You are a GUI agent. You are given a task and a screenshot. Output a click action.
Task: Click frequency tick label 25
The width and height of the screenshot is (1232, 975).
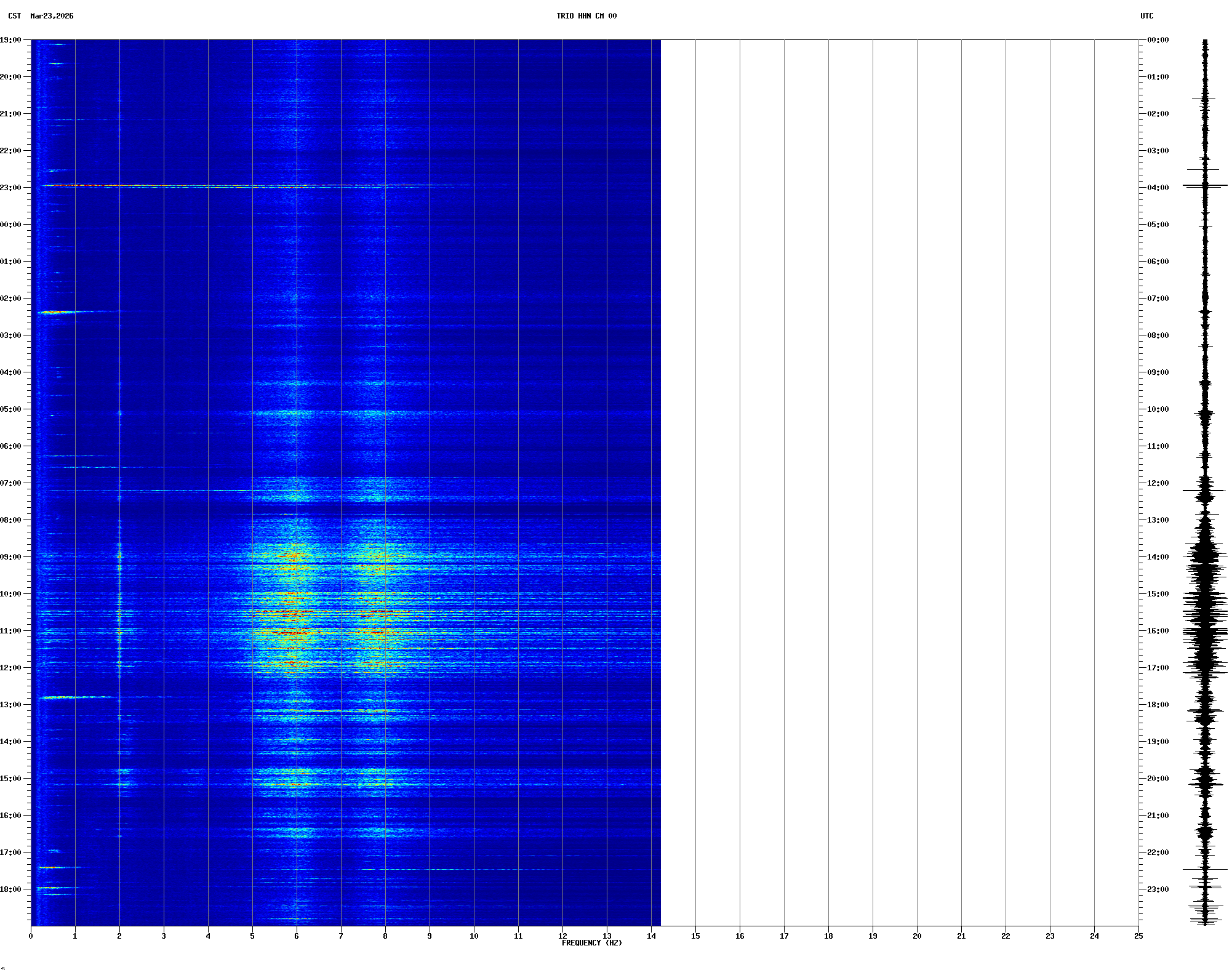point(1138,936)
